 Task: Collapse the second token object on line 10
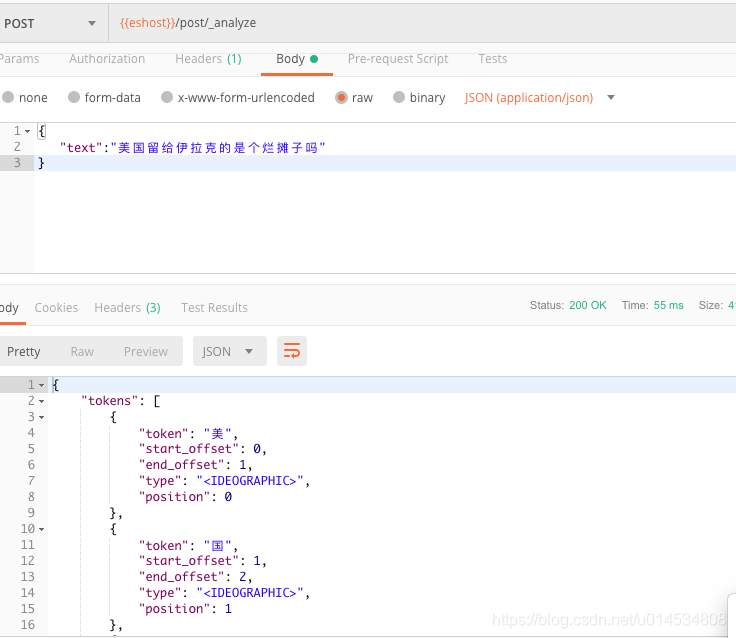click(41, 530)
